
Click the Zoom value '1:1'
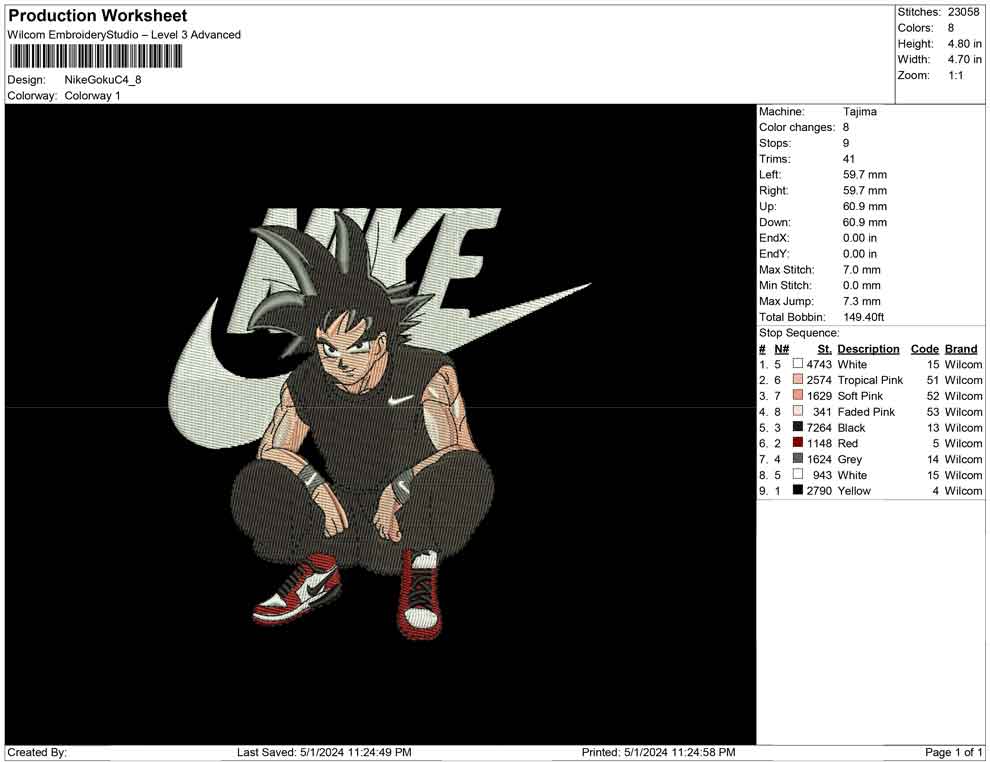(955, 75)
